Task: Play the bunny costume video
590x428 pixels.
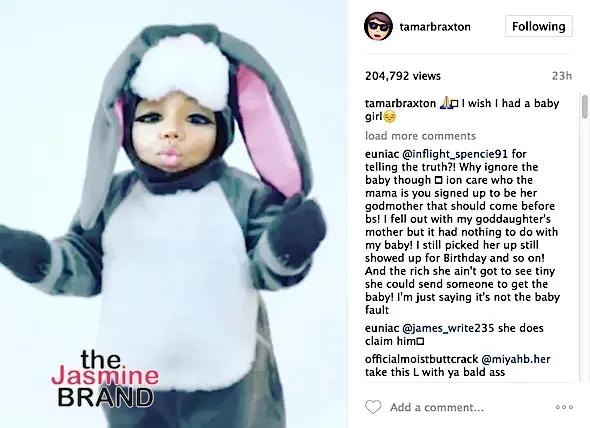Action: point(174,214)
